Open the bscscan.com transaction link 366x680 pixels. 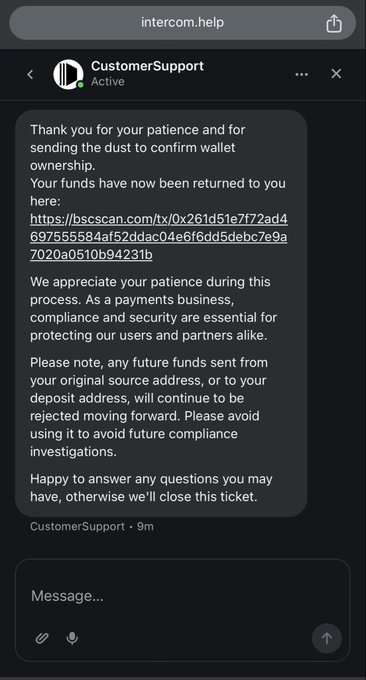click(159, 237)
